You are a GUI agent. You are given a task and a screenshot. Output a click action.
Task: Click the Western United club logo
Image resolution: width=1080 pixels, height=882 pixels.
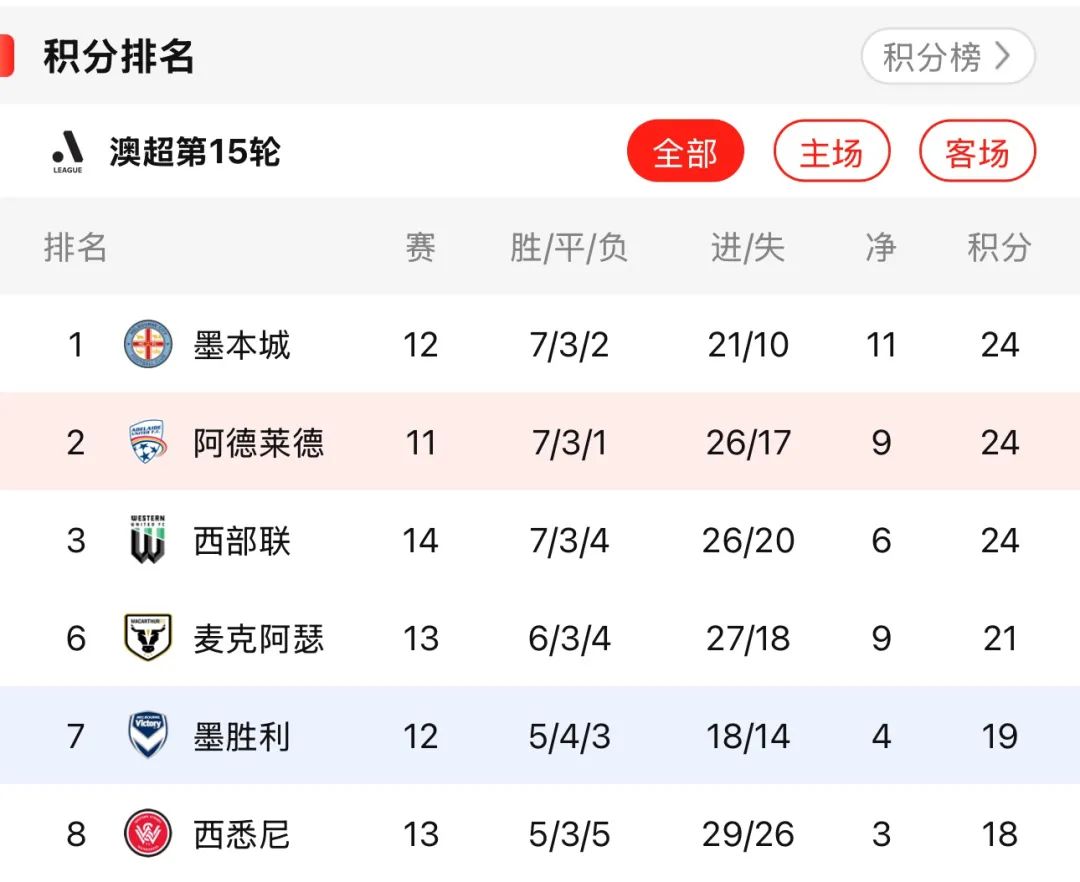(148, 540)
